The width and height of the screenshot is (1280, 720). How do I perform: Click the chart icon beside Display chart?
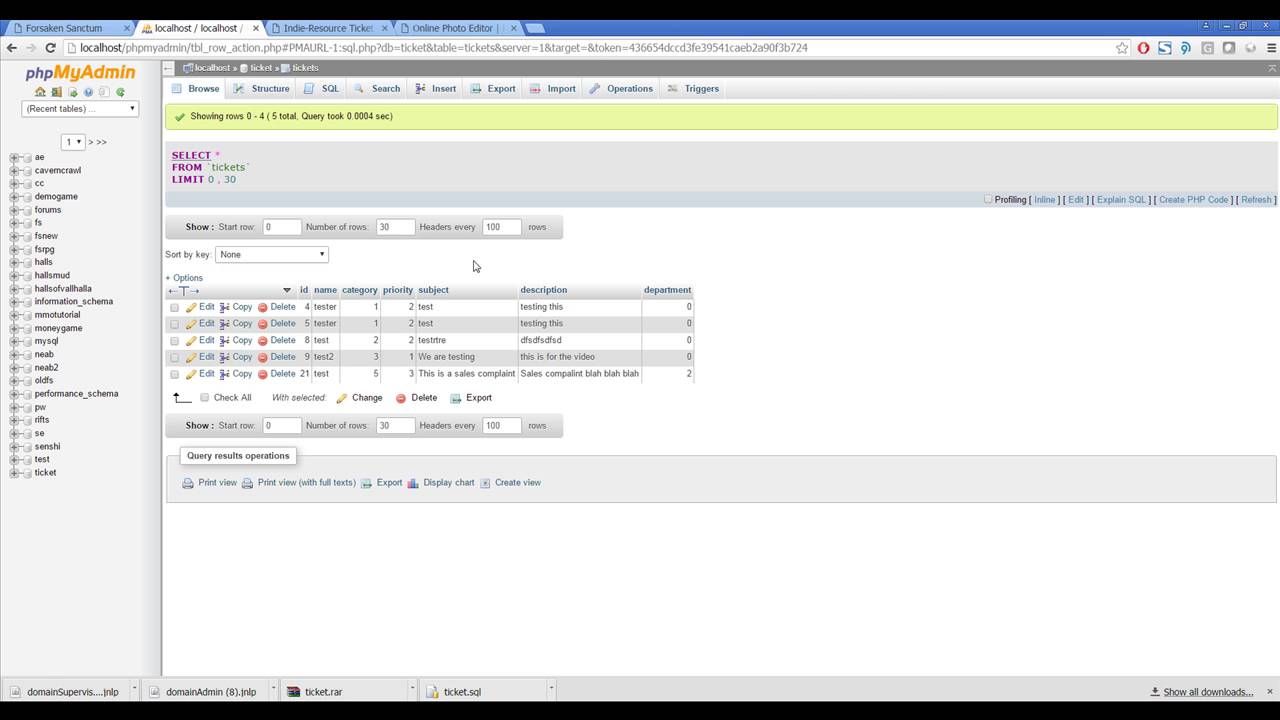click(413, 483)
